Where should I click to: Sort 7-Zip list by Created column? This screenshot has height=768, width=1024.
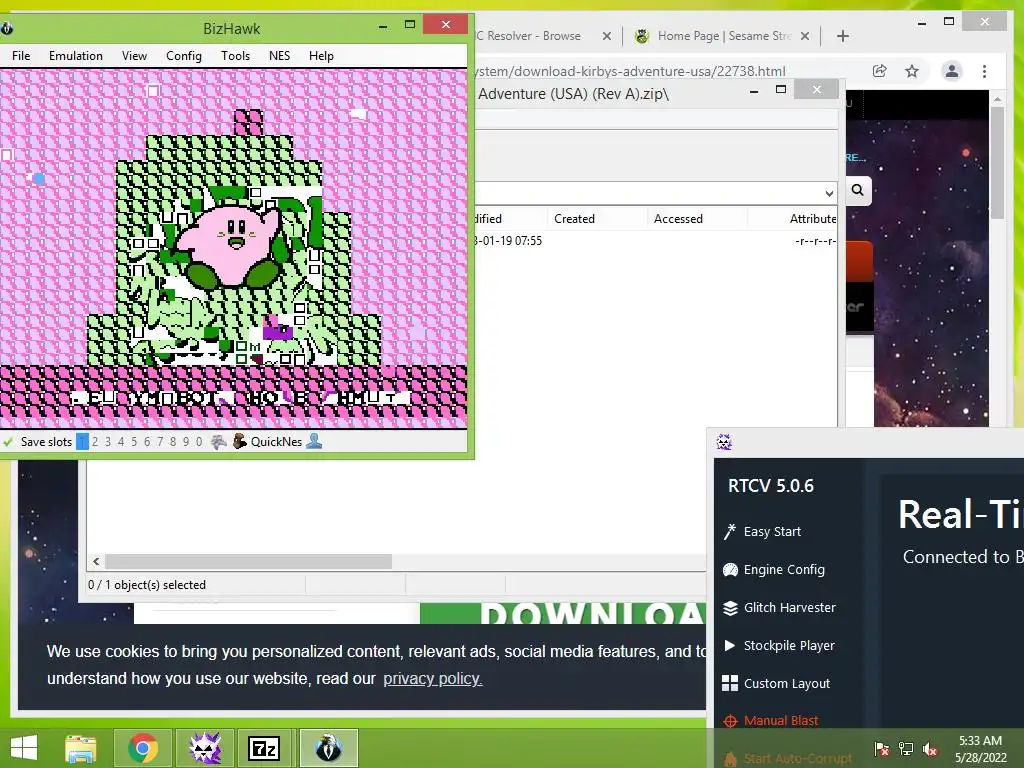575,219
